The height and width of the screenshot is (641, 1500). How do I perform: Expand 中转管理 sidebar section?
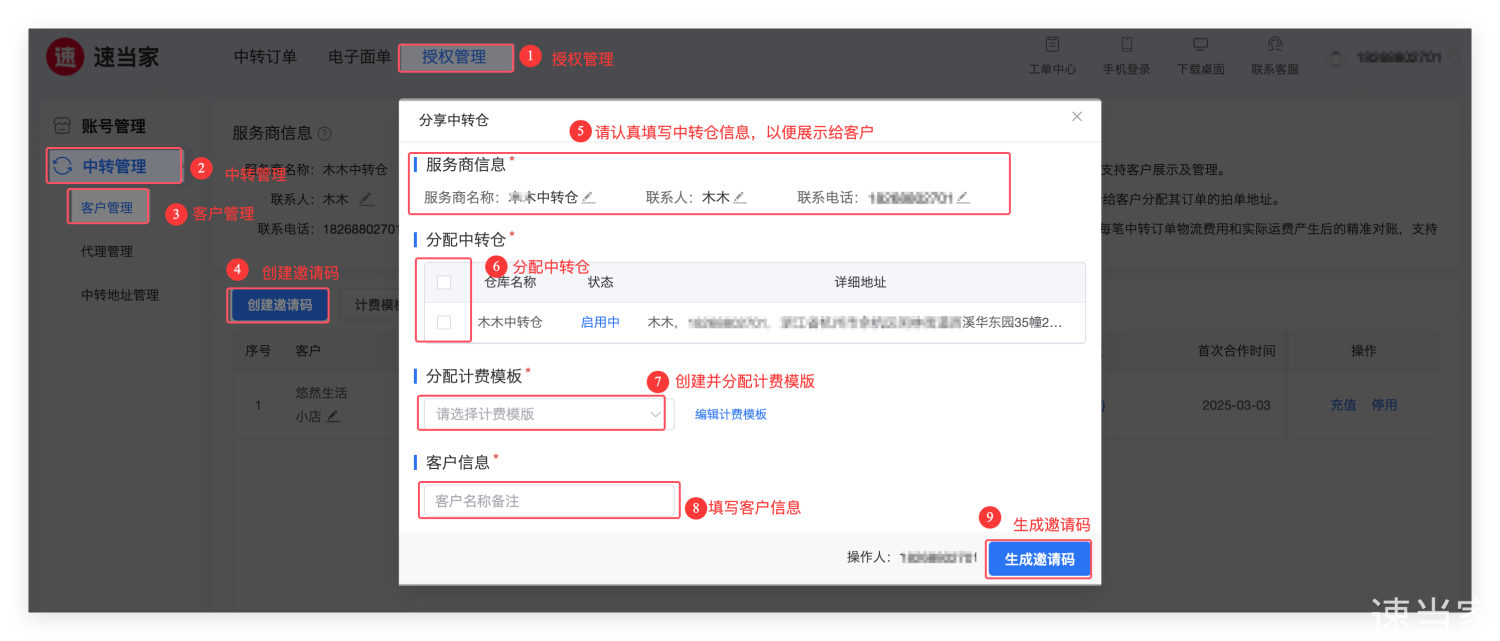[x=114, y=166]
